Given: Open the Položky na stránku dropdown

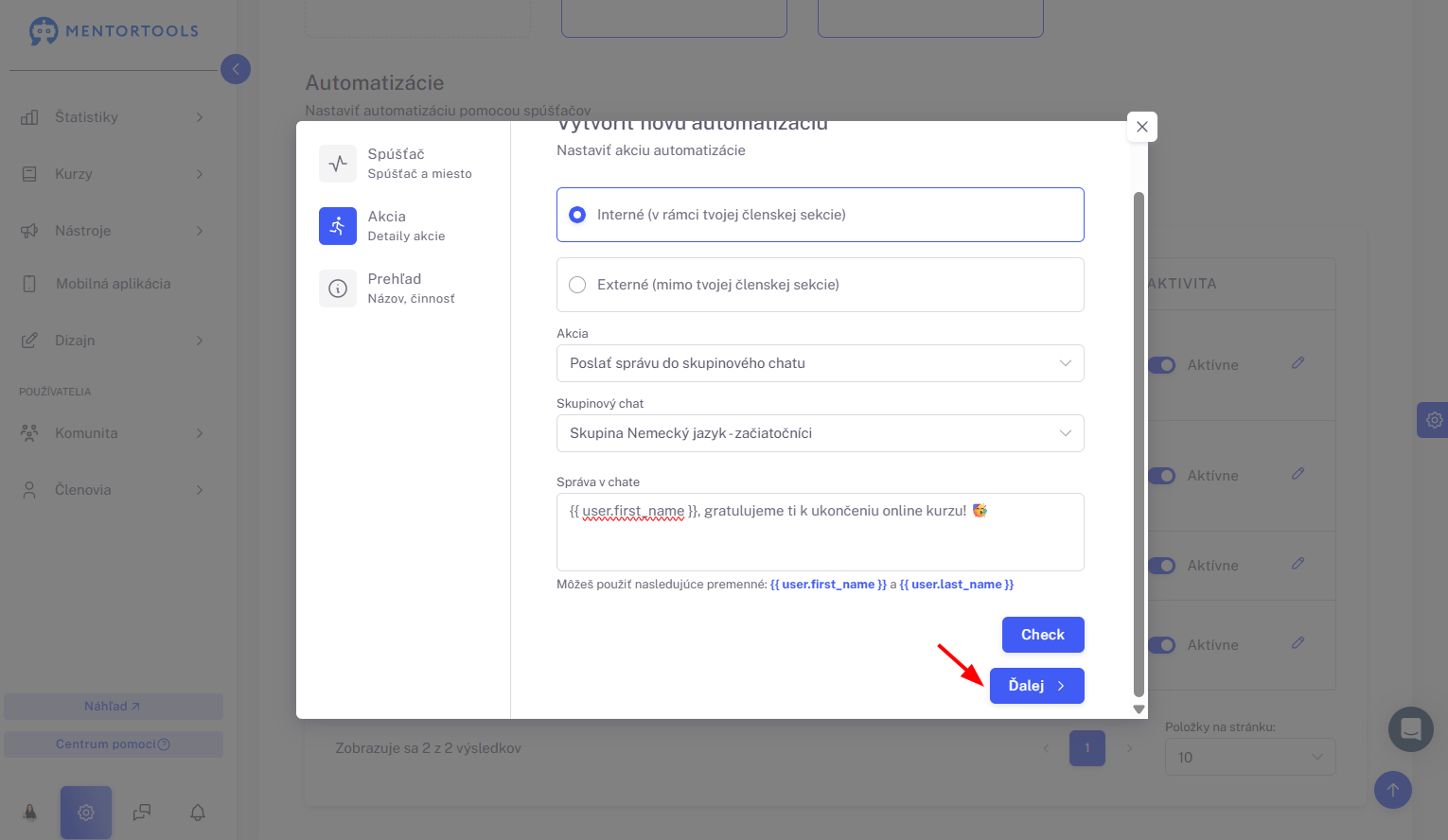Looking at the screenshot, I should 1250,758.
